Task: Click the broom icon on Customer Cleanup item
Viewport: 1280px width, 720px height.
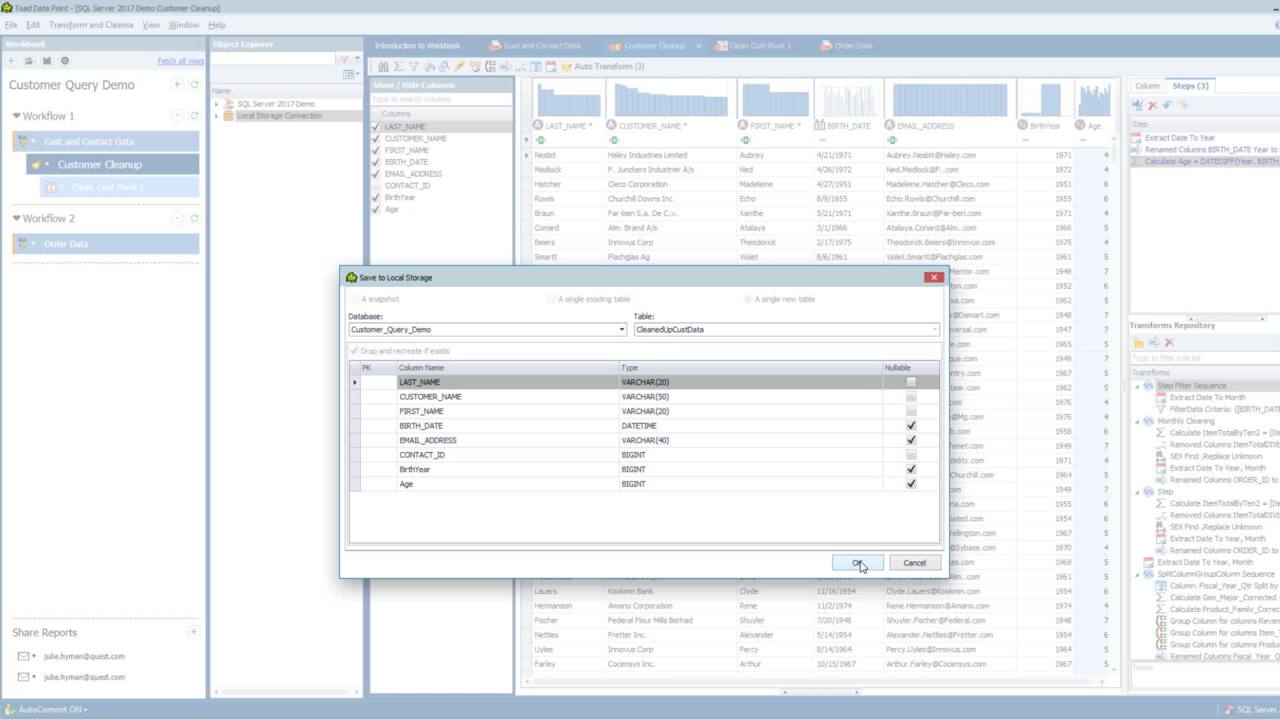Action: pos(36,164)
